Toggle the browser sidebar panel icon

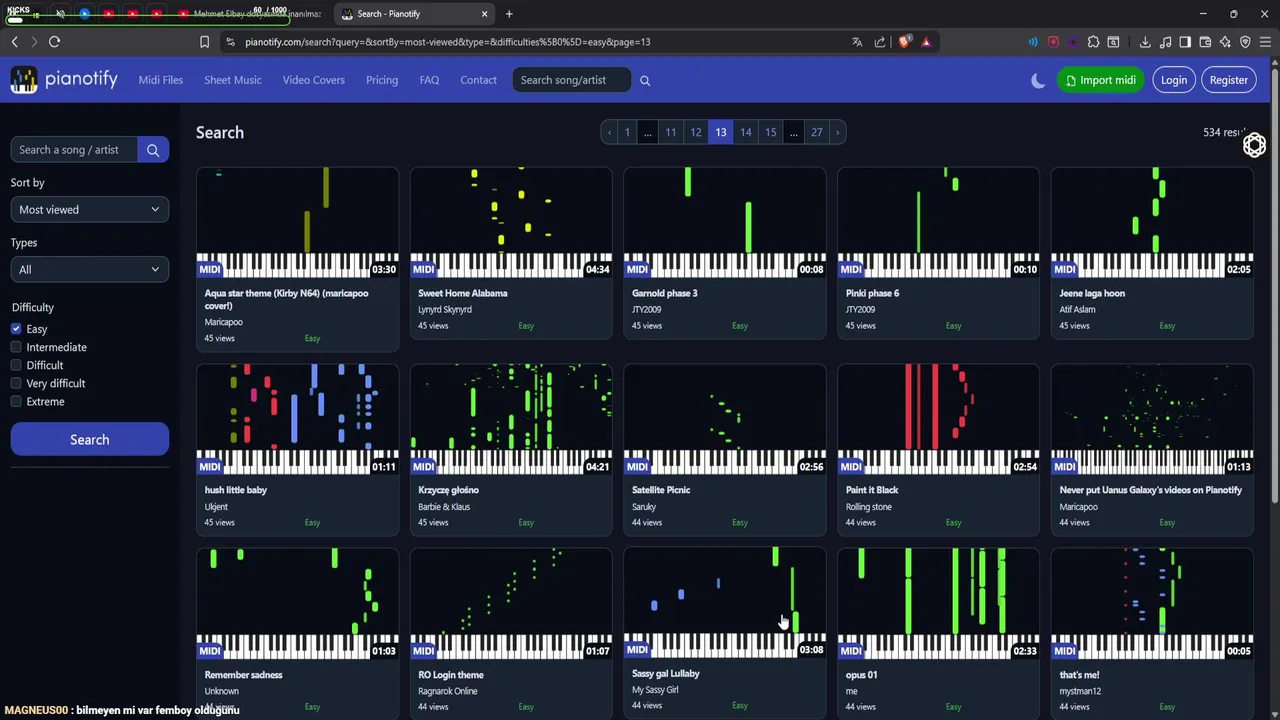tap(1185, 42)
